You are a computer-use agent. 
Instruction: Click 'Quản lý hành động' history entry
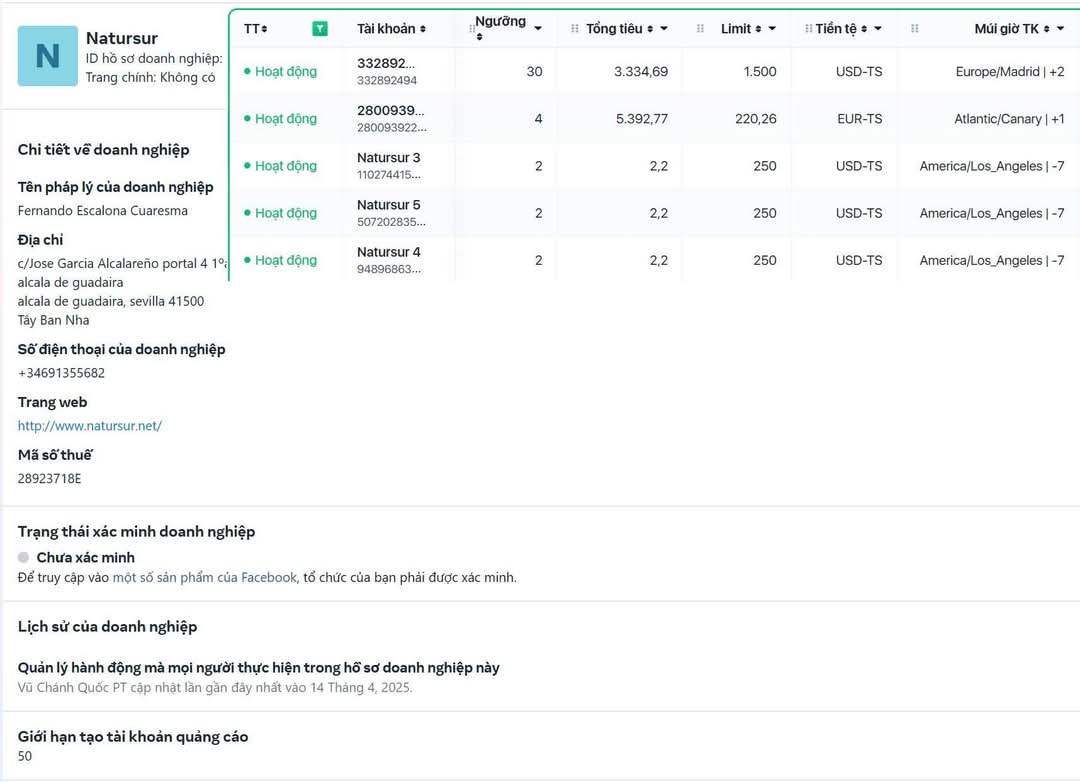[258, 668]
